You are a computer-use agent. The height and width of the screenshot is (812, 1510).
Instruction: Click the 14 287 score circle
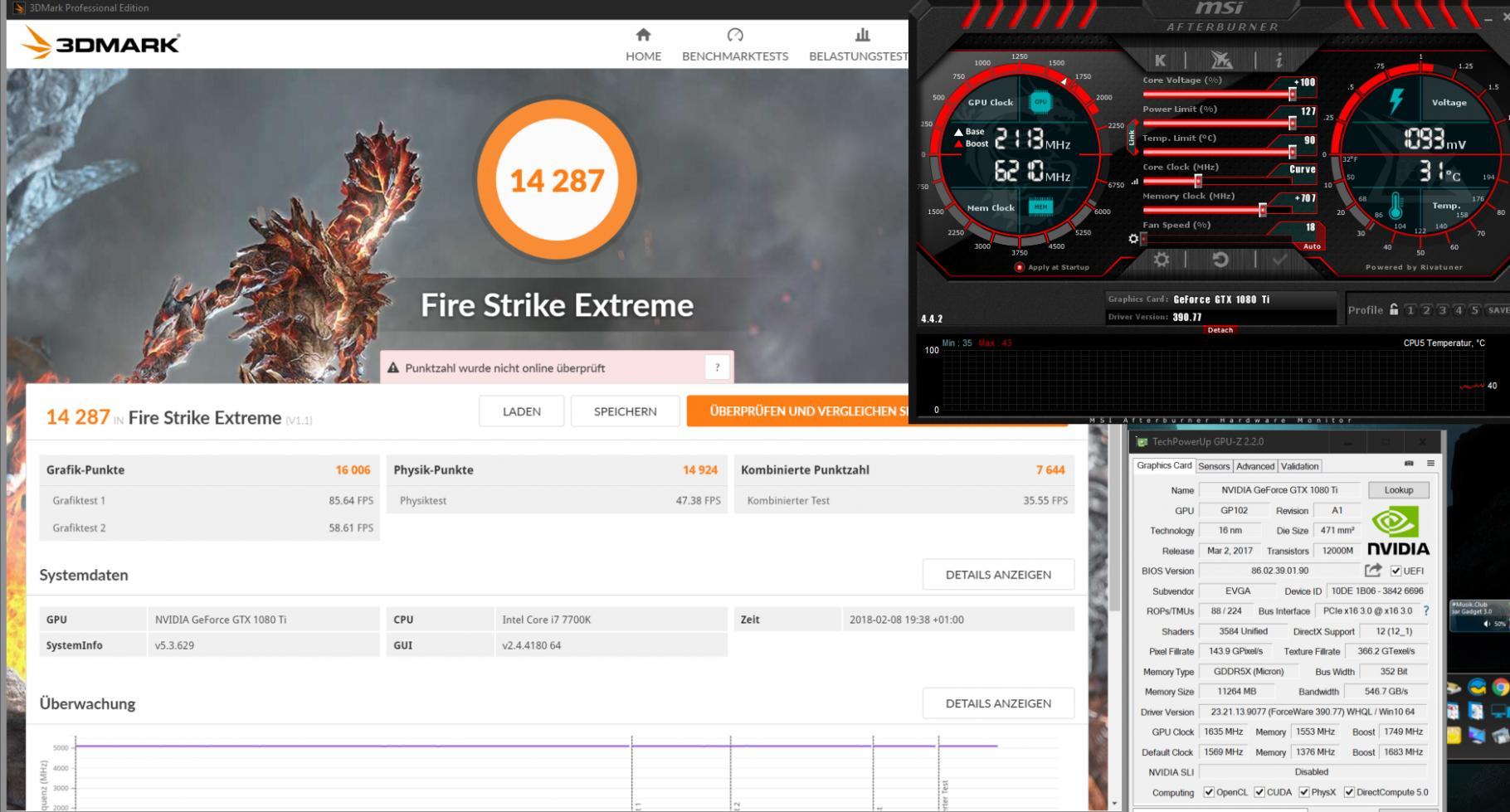[557, 179]
